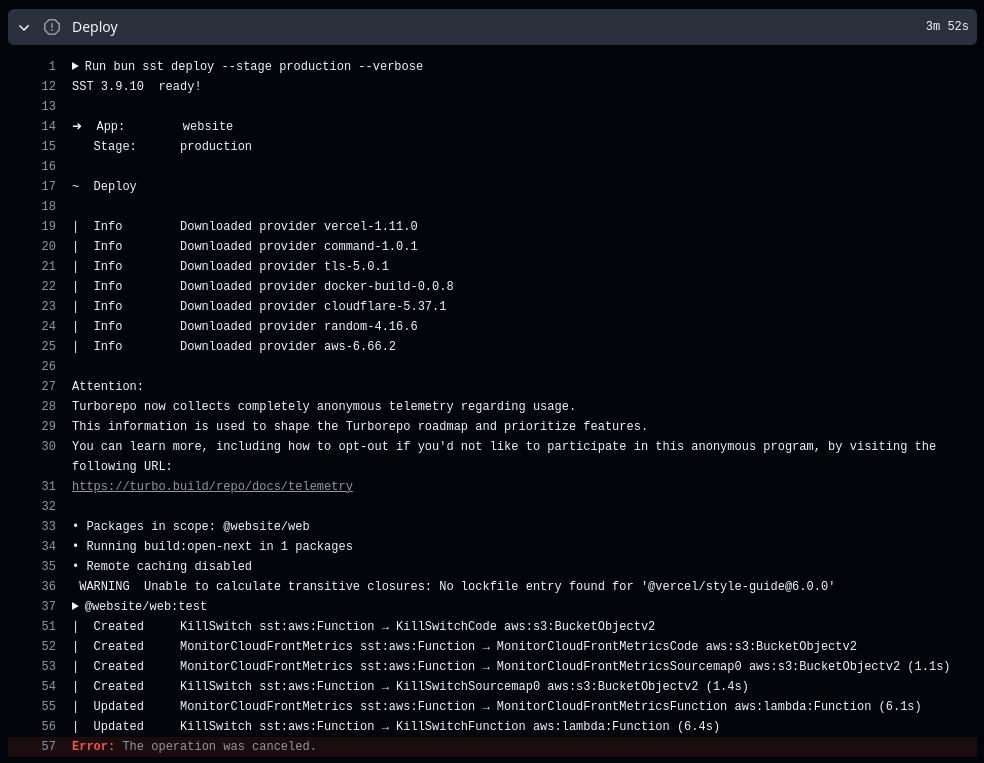Click 'Packages in scope: @website/web' line
The height and width of the screenshot is (763, 984).
191,526
